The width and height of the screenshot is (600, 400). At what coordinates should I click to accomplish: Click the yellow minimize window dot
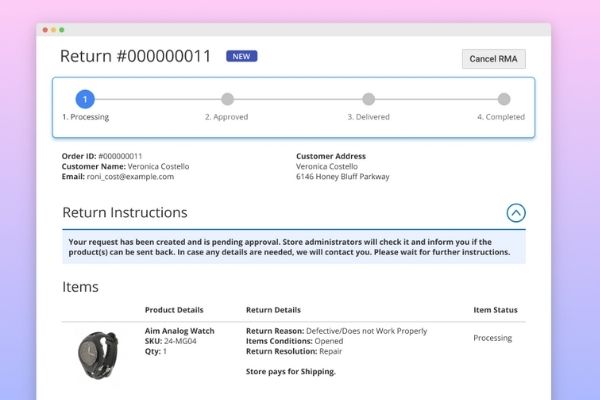pyautogui.click(x=54, y=30)
